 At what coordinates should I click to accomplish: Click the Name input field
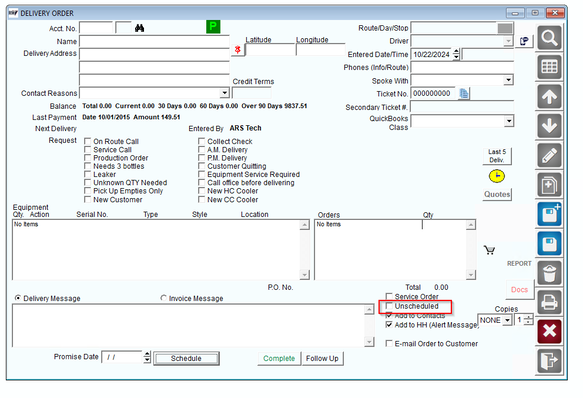pyautogui.click(x=154, y=42)
